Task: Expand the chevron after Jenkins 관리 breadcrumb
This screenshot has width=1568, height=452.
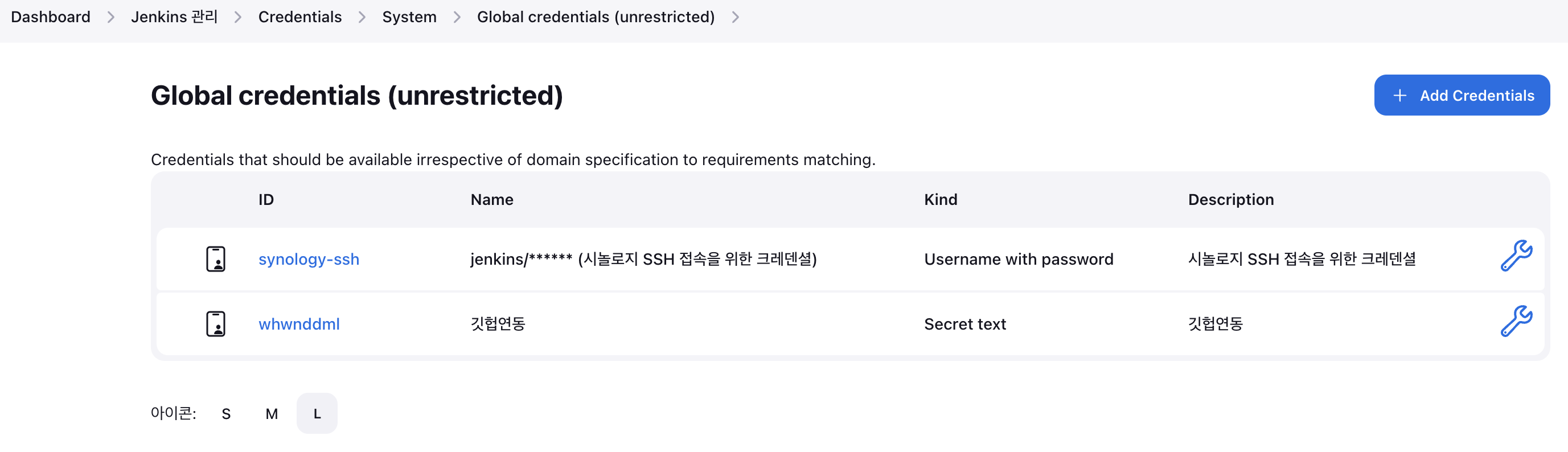Action: [x=238, y=17]
